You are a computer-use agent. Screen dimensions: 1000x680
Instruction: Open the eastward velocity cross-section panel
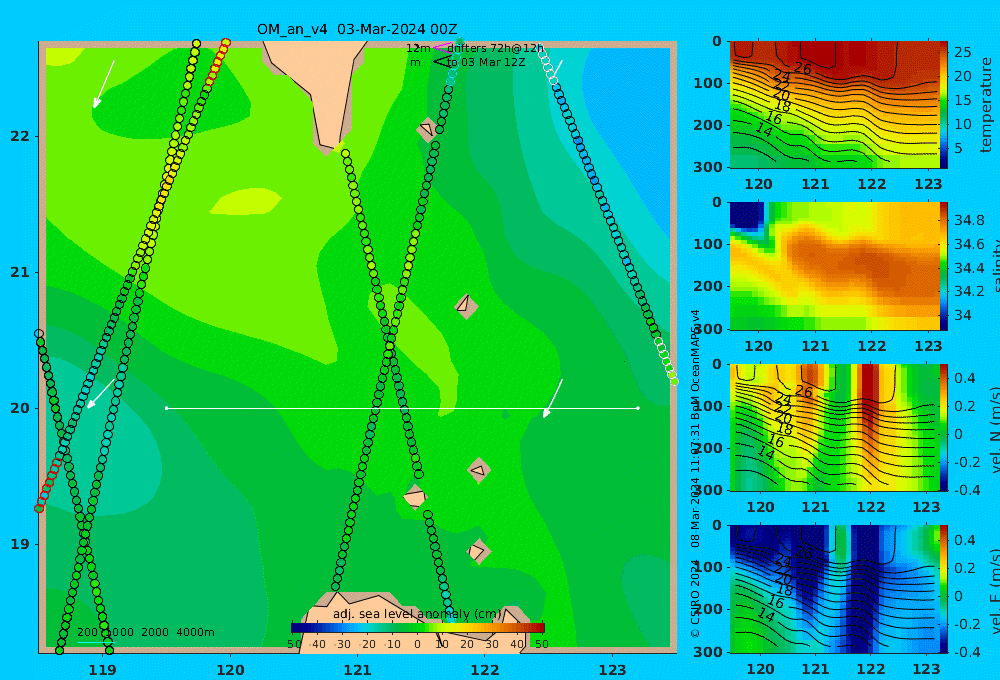835,589
